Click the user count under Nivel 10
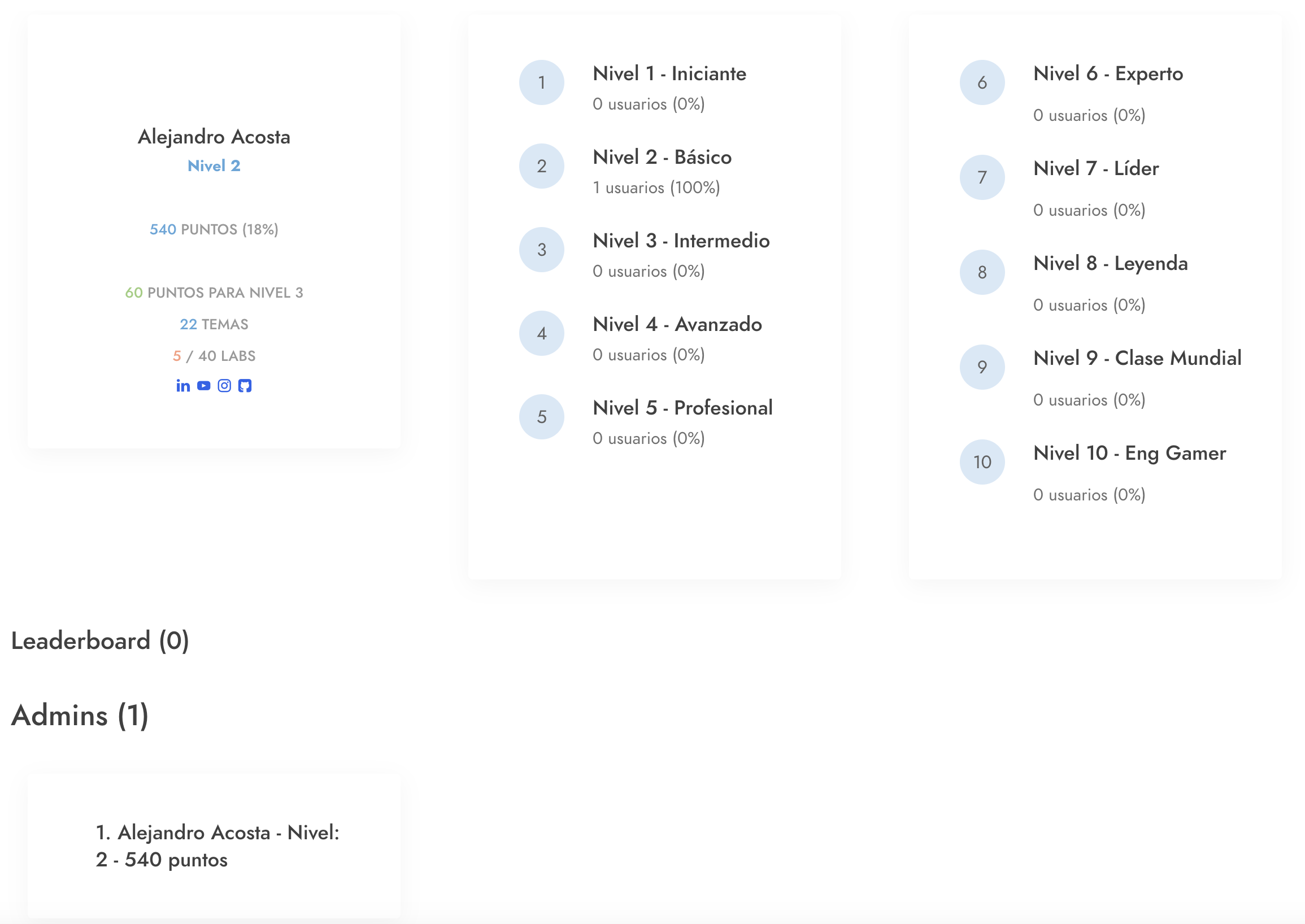1305x924 pixels. point(1089,495)
